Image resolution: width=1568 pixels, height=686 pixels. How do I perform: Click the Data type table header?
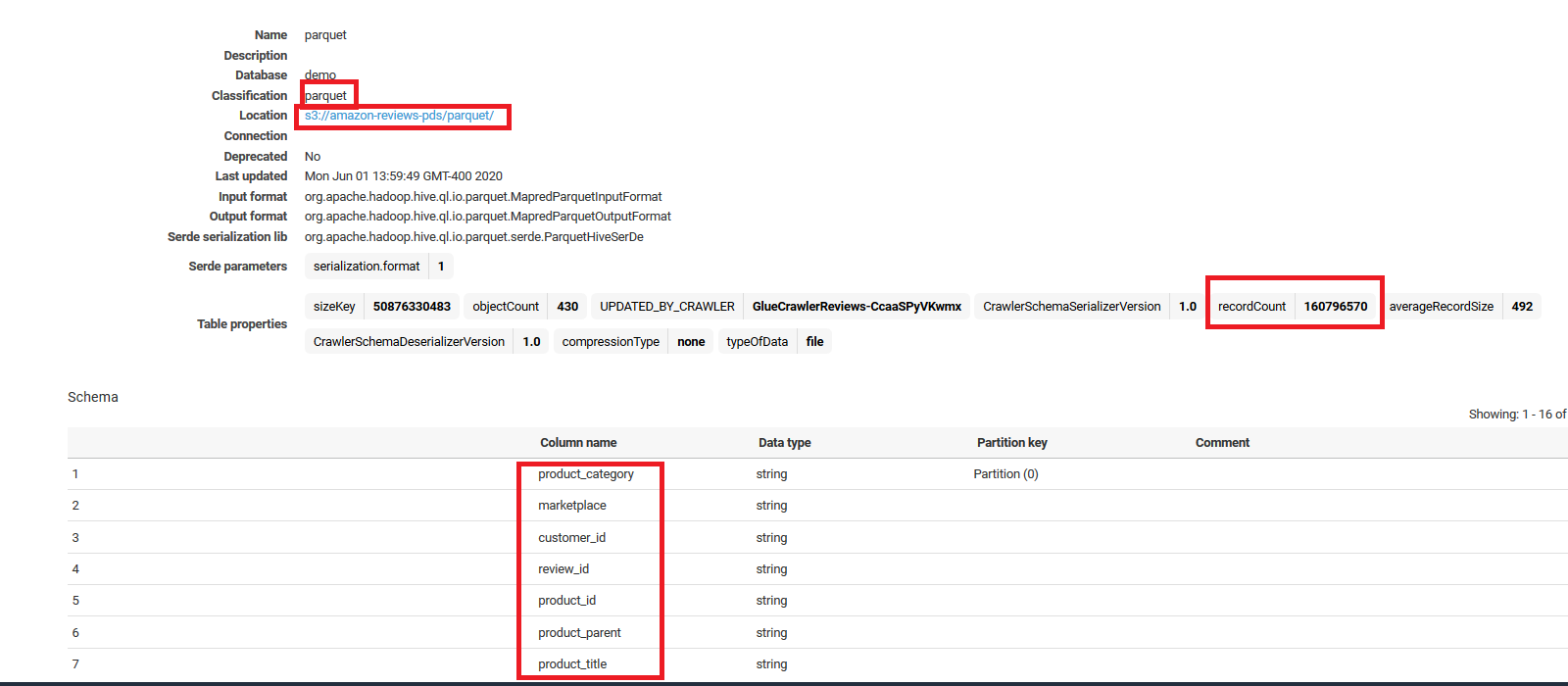[x=784, y=443]
